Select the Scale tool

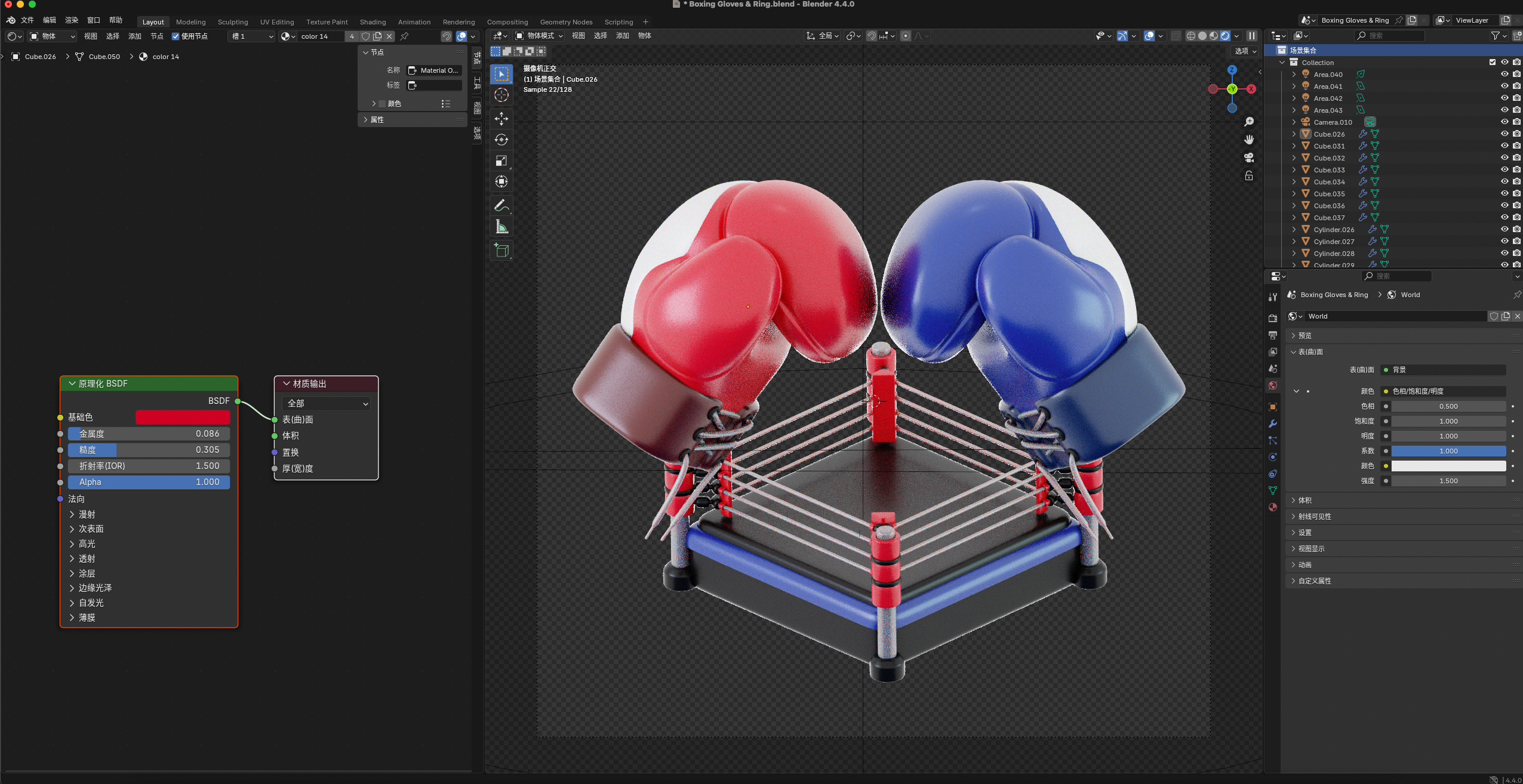tap(501, 160)
